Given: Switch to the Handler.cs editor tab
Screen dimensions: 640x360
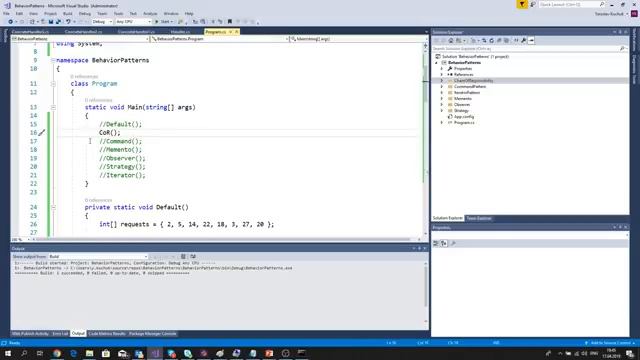Looking at the screenshot, I should pyautogui.click(x=180, y=32).
